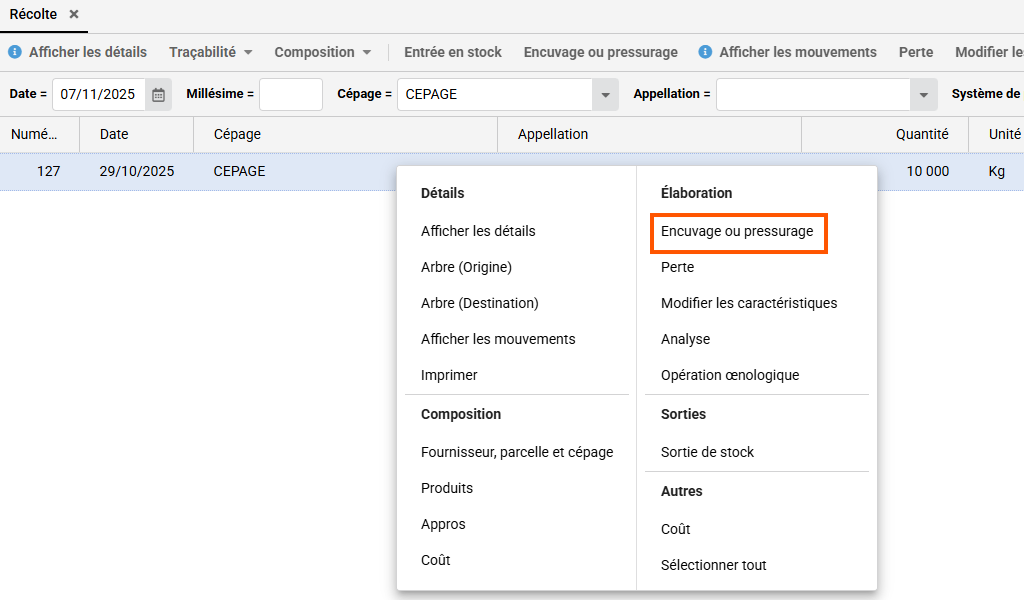The width and height of the screenshot is (1024, 600).
Task: Click info icon beside Afficher les détails
Action: (x=15, y=52)
